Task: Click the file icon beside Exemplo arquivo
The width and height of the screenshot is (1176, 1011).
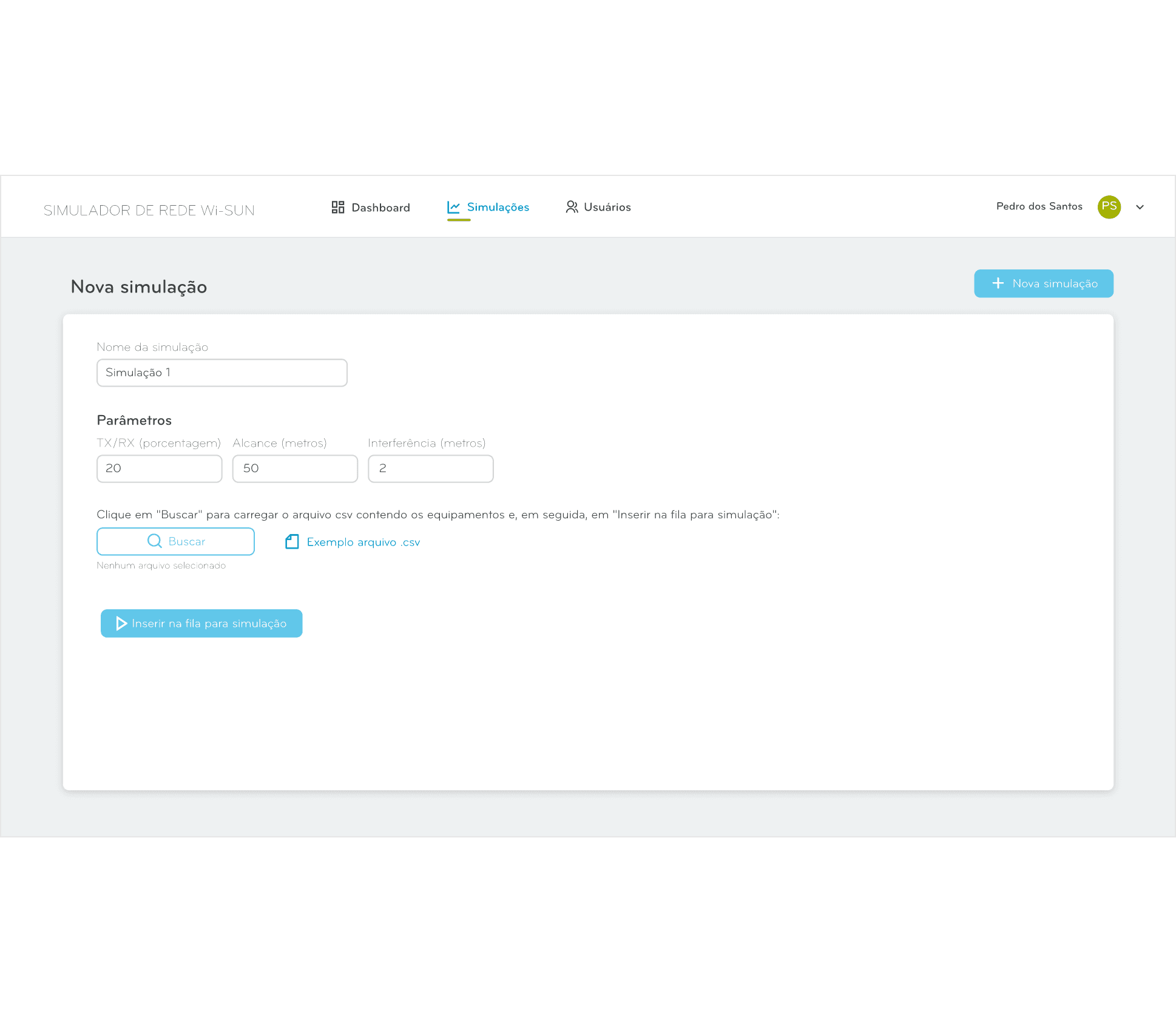Action: click(x=292, y=542)
